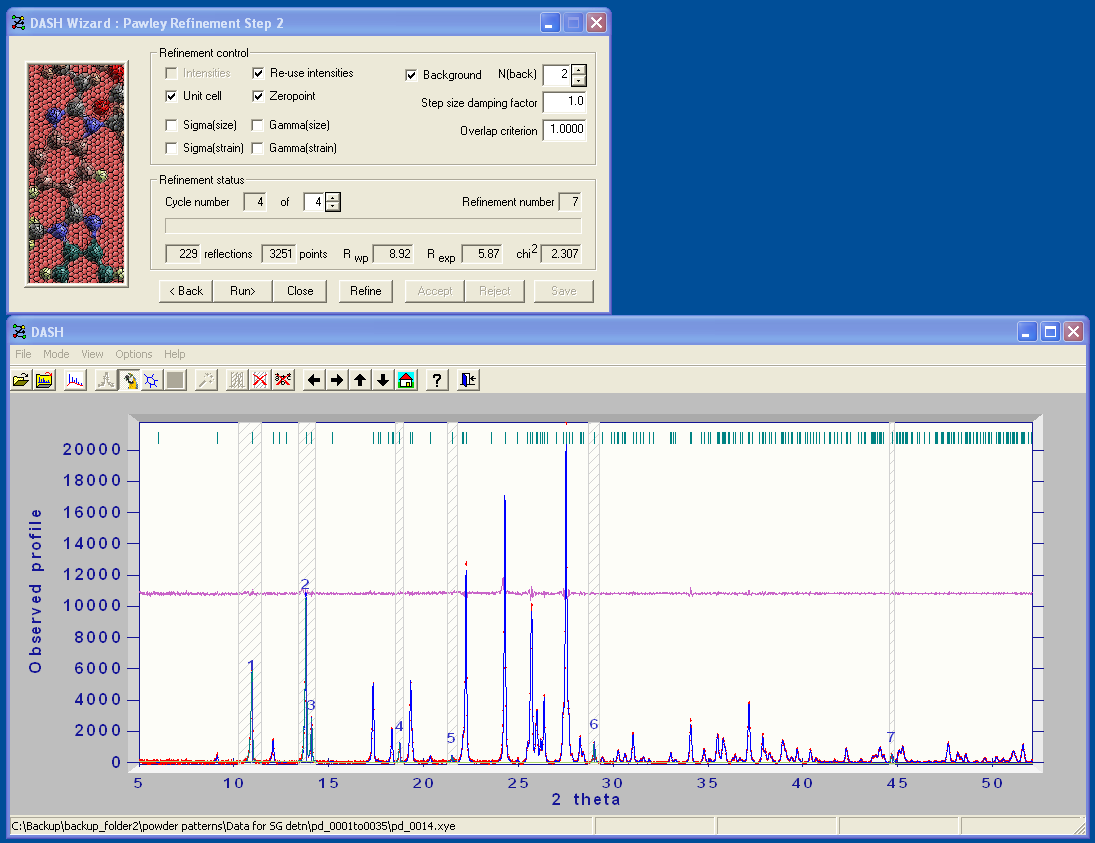Click the grey square toolbar button
Viewport: 1095px width, 843px height.
175,380
